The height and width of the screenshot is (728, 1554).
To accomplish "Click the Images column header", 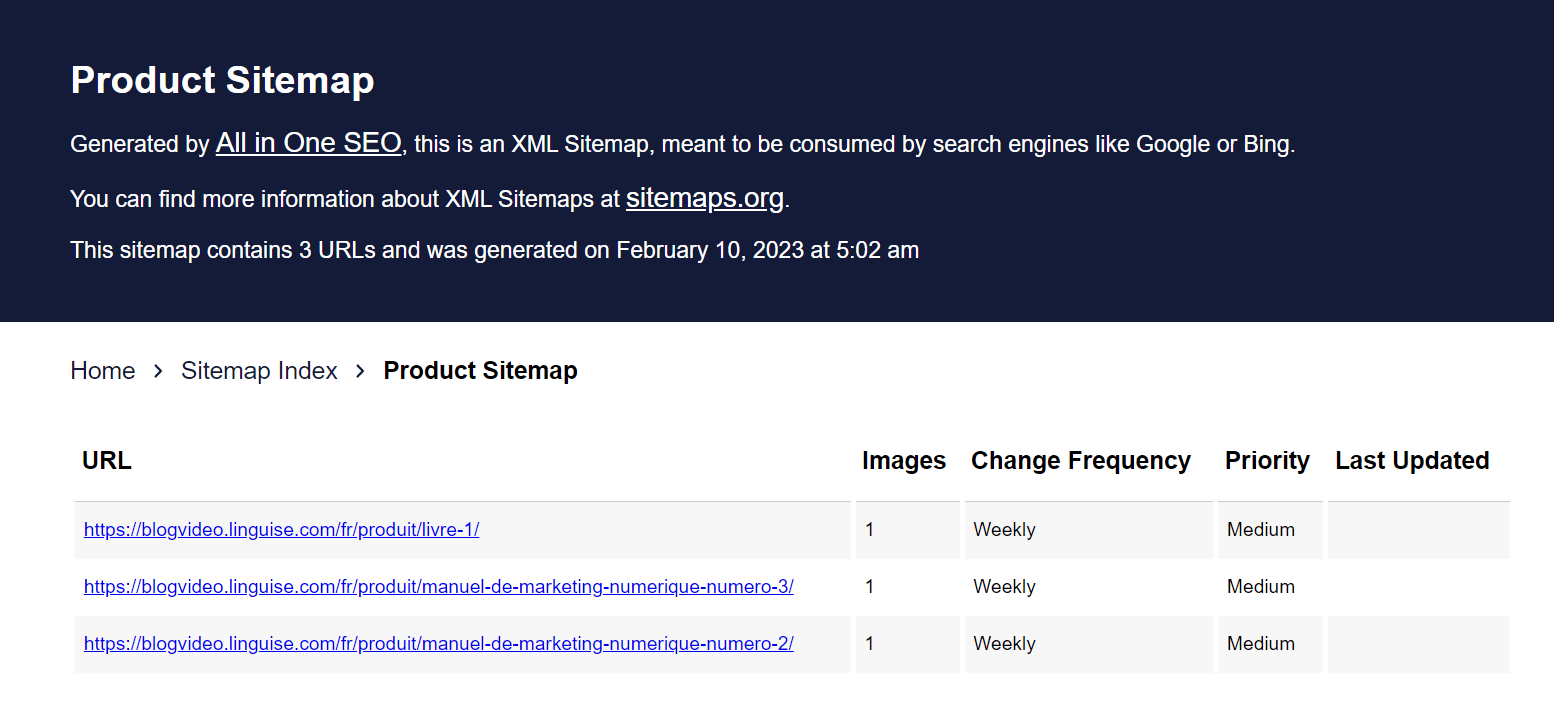I will tap(904, 461).
